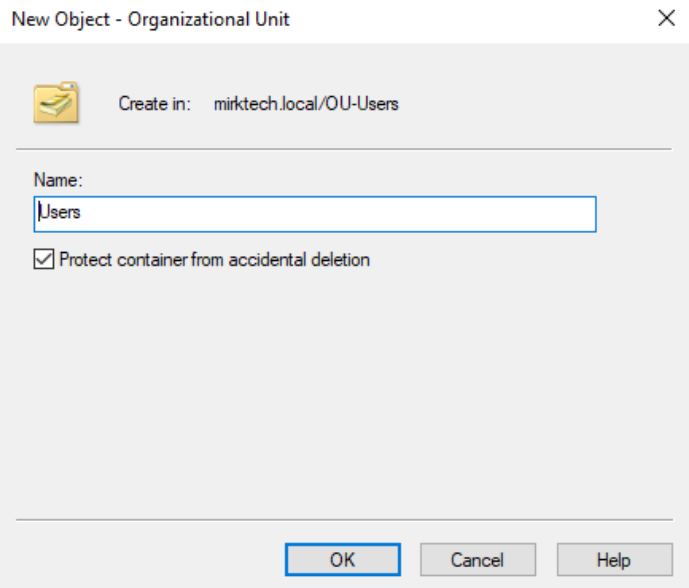689x588 pixels.
Task: Click the 'New Object - Organizational Unit' title
Action: tap(151, 19)
